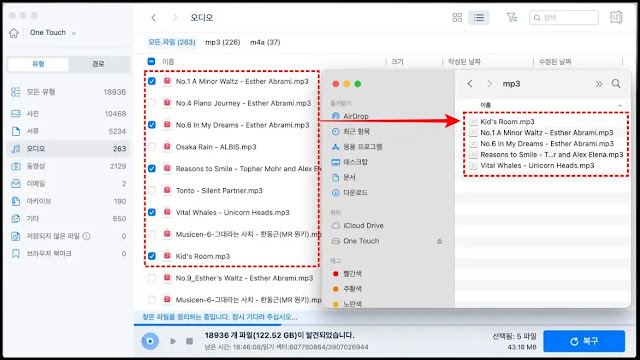Eject One Touch drive in Finder
This screenshot has height=360, width=640.
click(x=440, y=241)
